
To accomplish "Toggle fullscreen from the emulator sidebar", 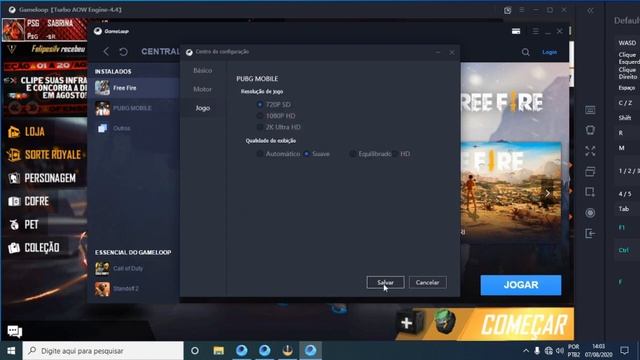I will 590,151.
